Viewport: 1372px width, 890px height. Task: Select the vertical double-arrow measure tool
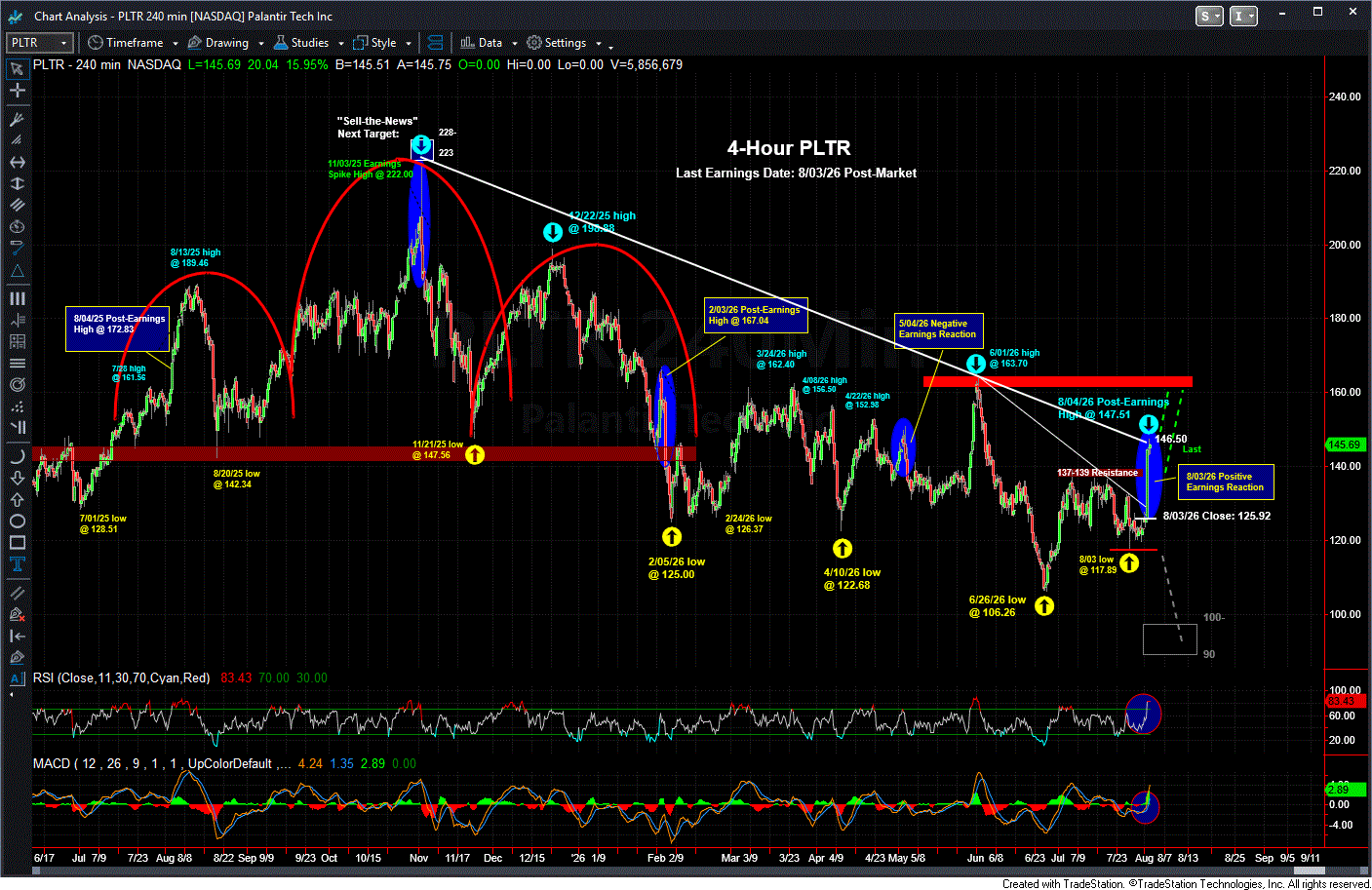click(17, 183)
